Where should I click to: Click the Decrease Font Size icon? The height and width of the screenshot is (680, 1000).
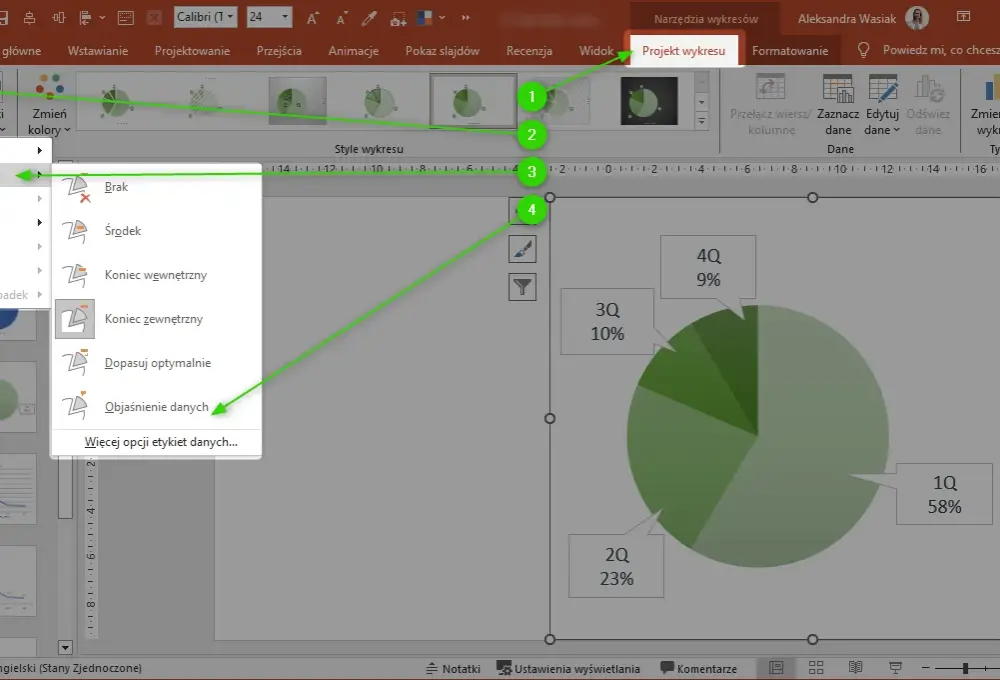[342, 18]
